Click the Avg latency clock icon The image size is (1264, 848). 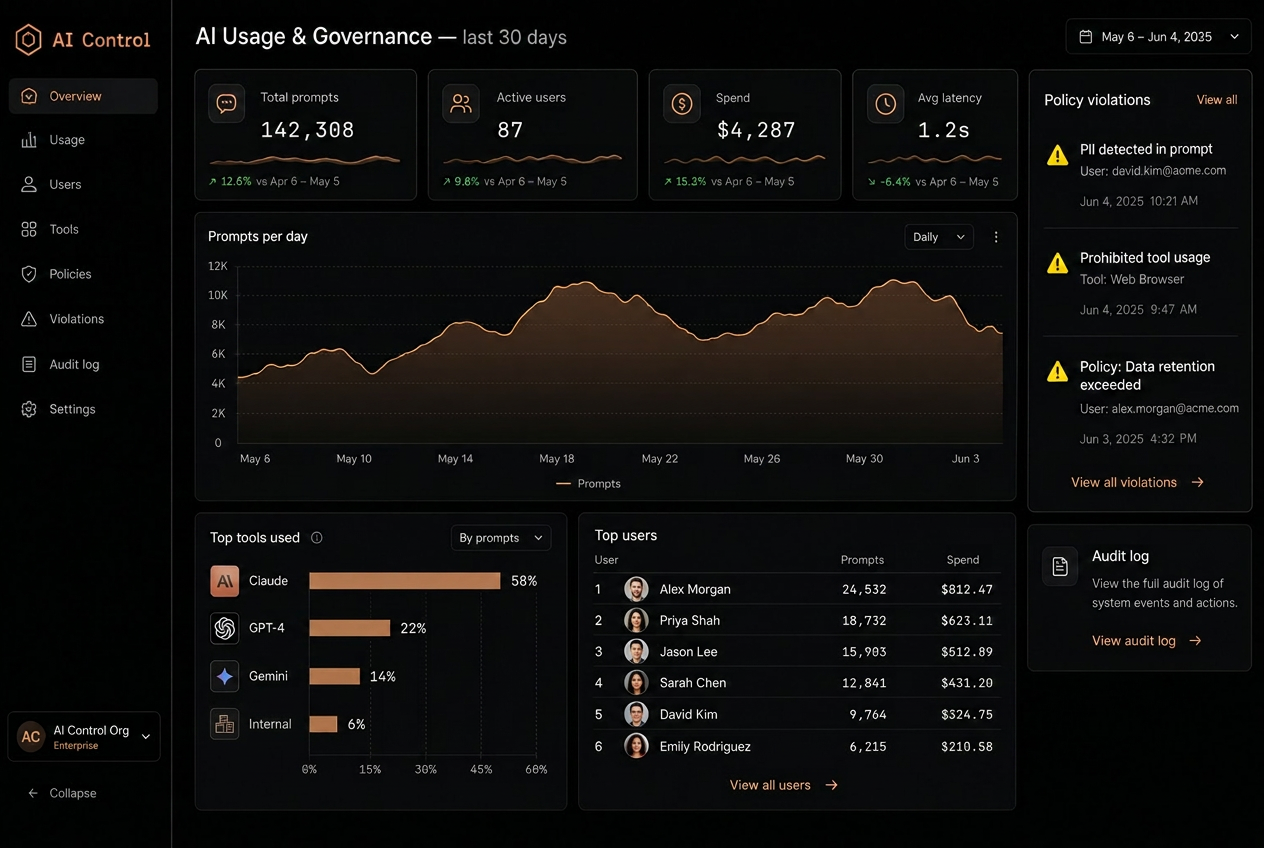click(886, 104)
